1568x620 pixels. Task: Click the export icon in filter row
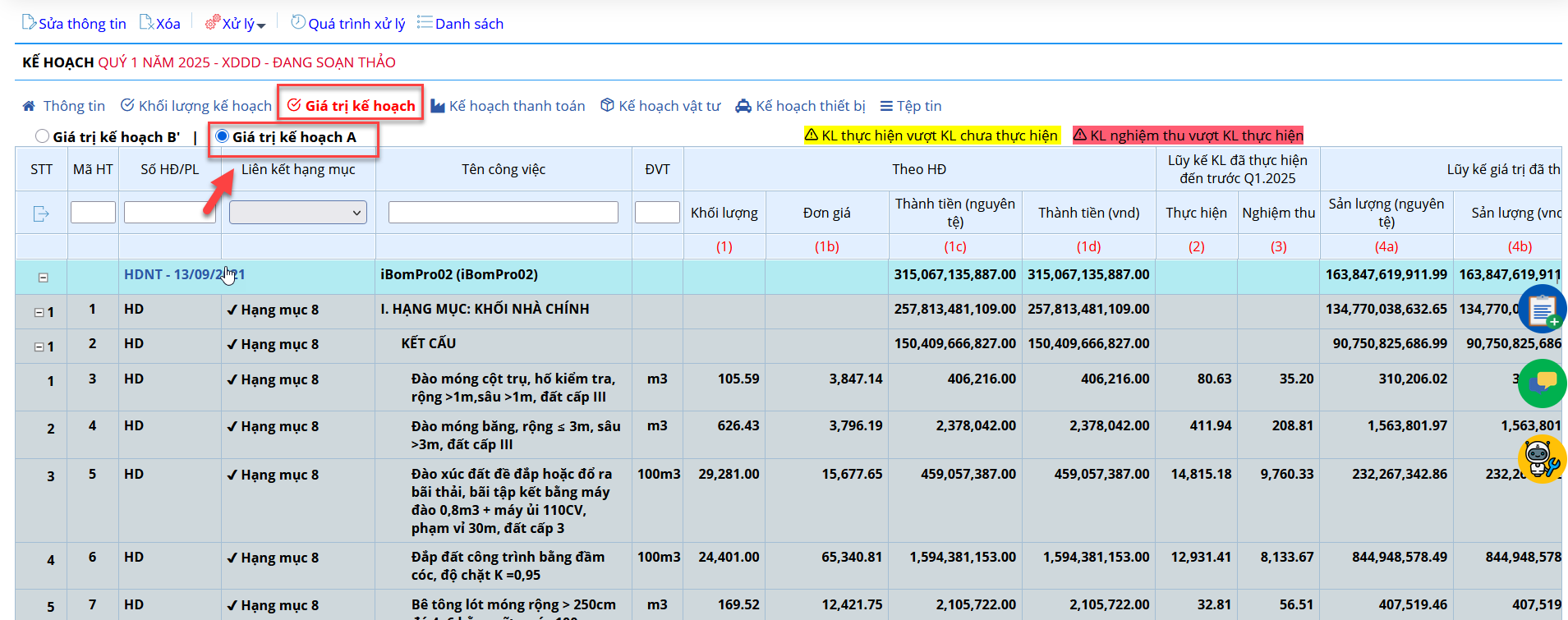coord(41,214)
